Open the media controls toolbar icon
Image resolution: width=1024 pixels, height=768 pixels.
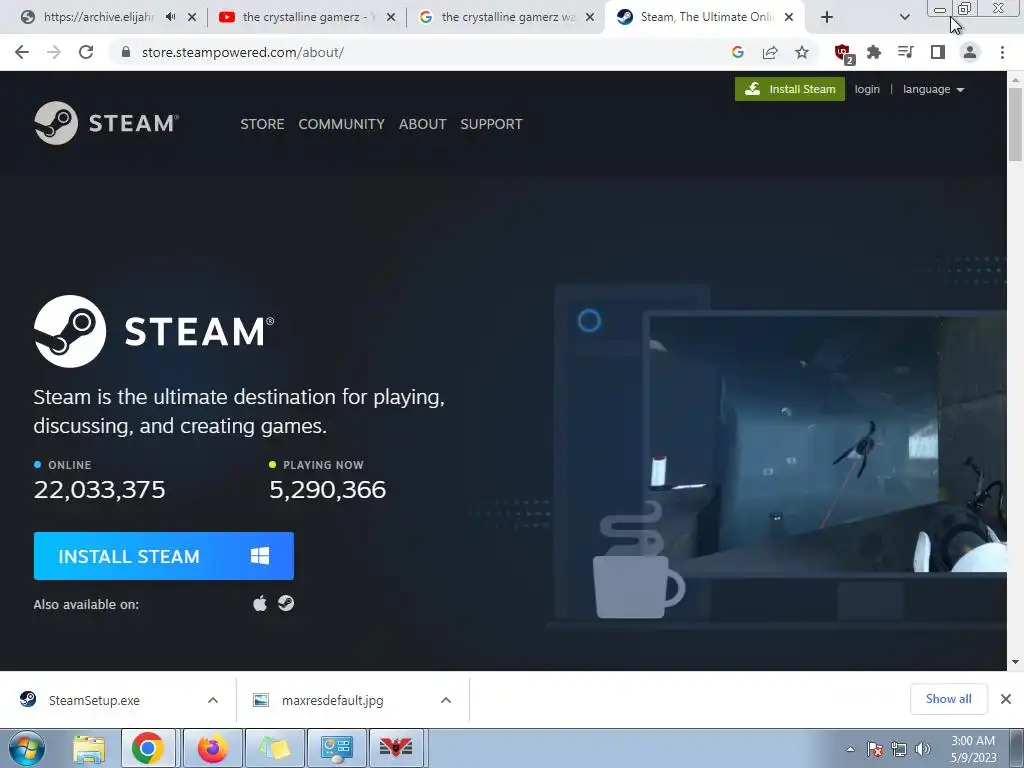tap(906, 52)
